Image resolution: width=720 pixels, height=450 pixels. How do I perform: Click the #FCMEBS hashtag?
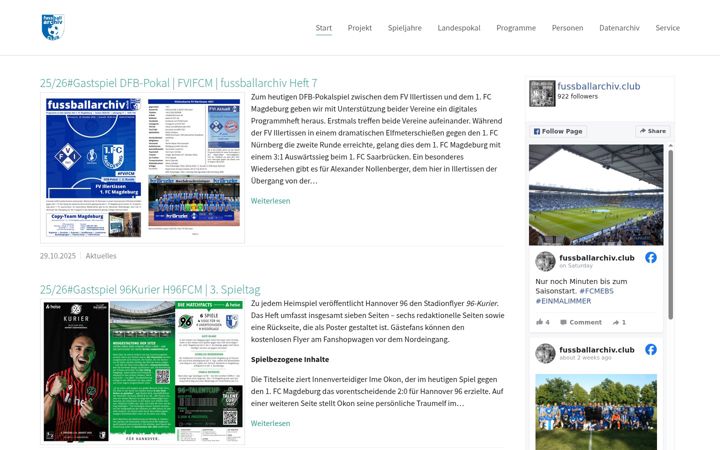pos(596,291)
